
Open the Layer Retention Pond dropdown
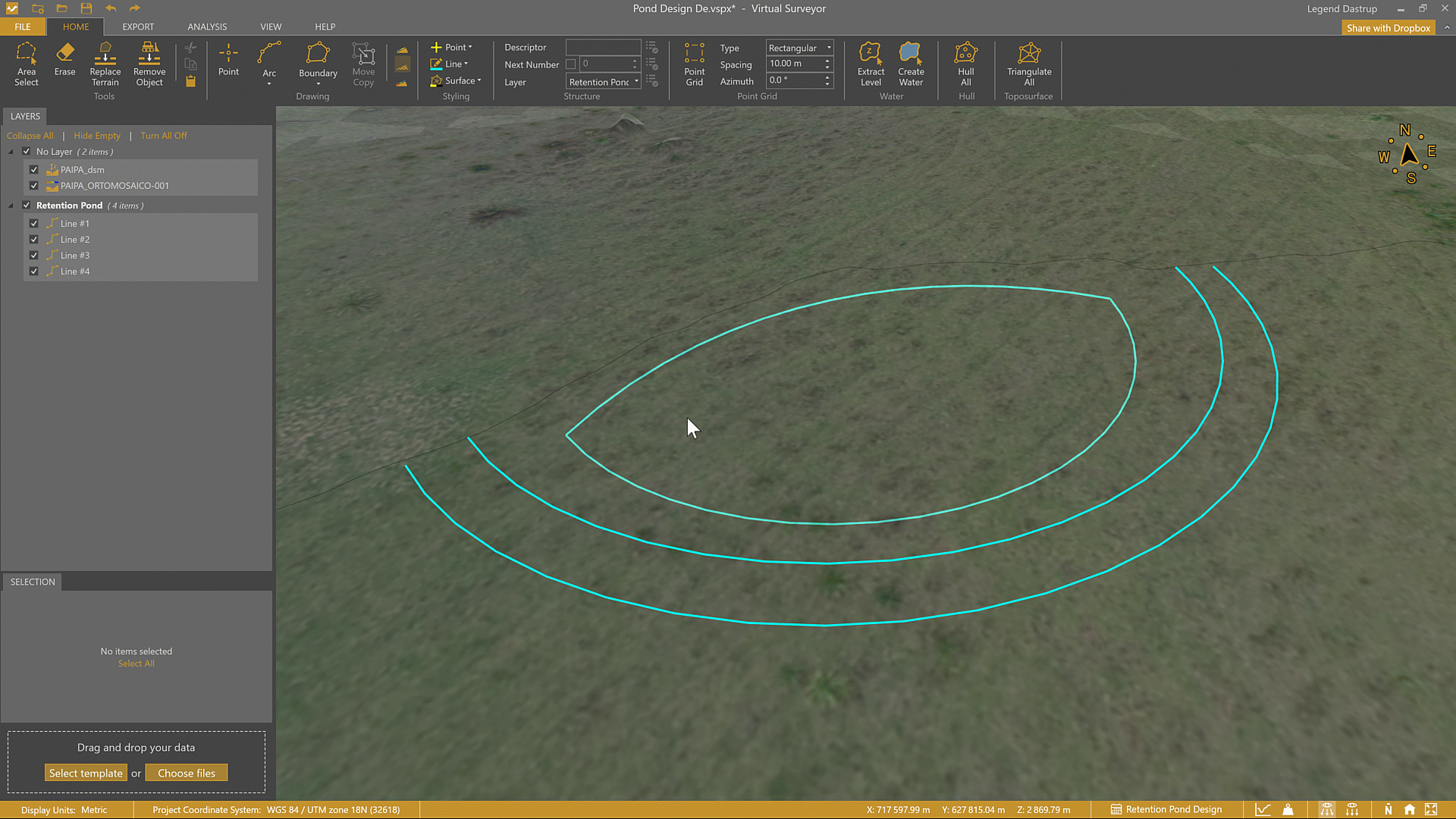coord(604,82)
